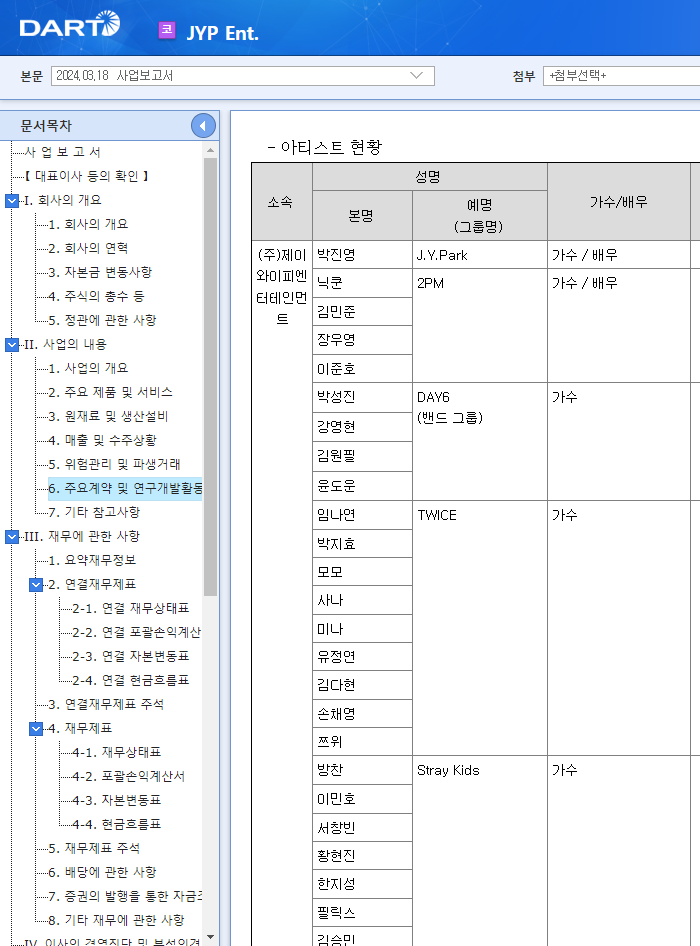Collapse the I. 회사의 개요 tree node

pos(12,200)
